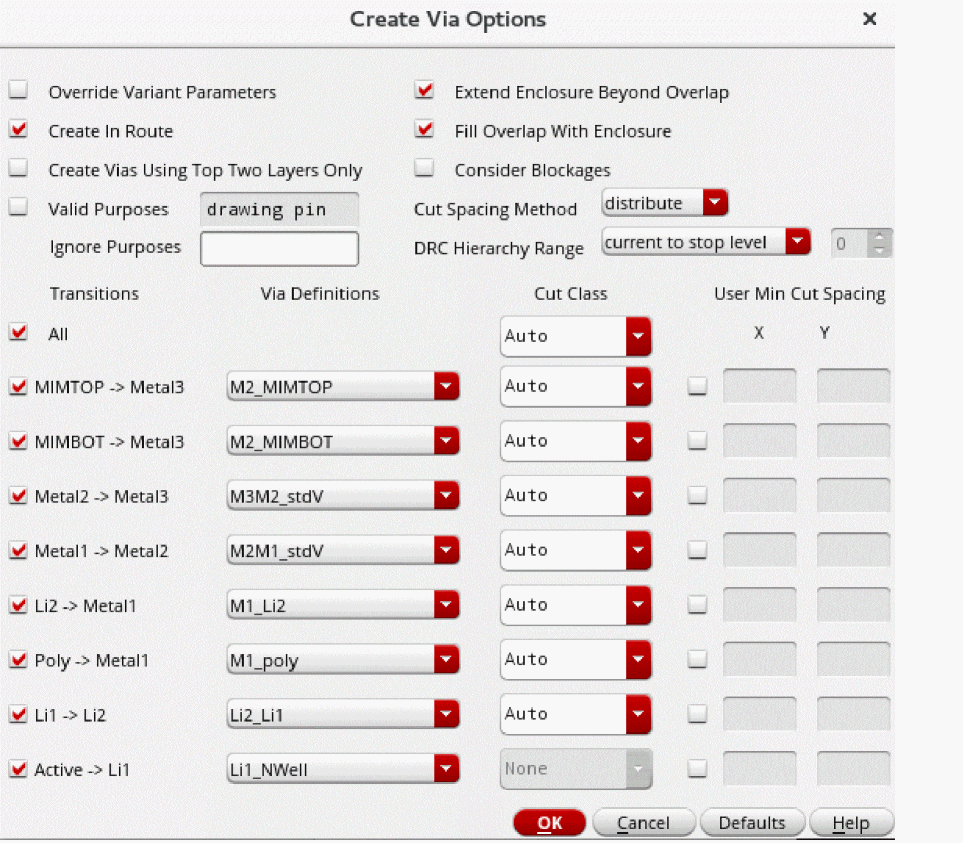Enable user min cut spacing for Metal1 -> Metal2
The width and height of the screenshot is (963, 843).
pyautogui.click(x=697, y=550)
